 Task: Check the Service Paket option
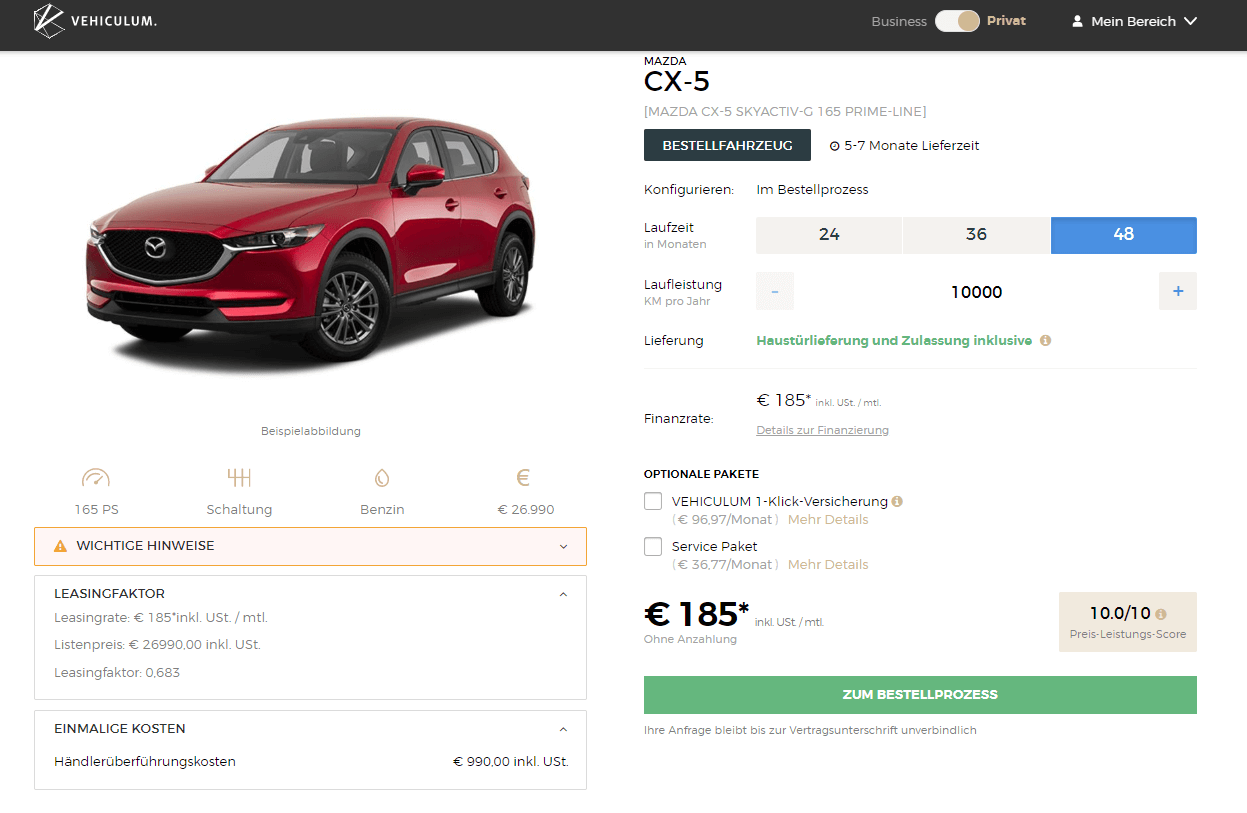pos(653,546)
